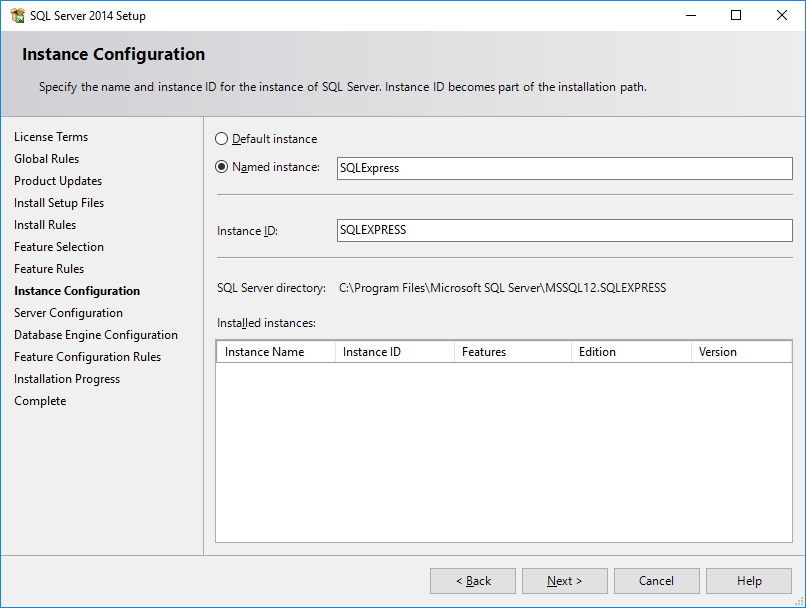The width and height of the screenshot is (806, 608).
Task: Open the Help dialog
Action: (x=748, y=580)
